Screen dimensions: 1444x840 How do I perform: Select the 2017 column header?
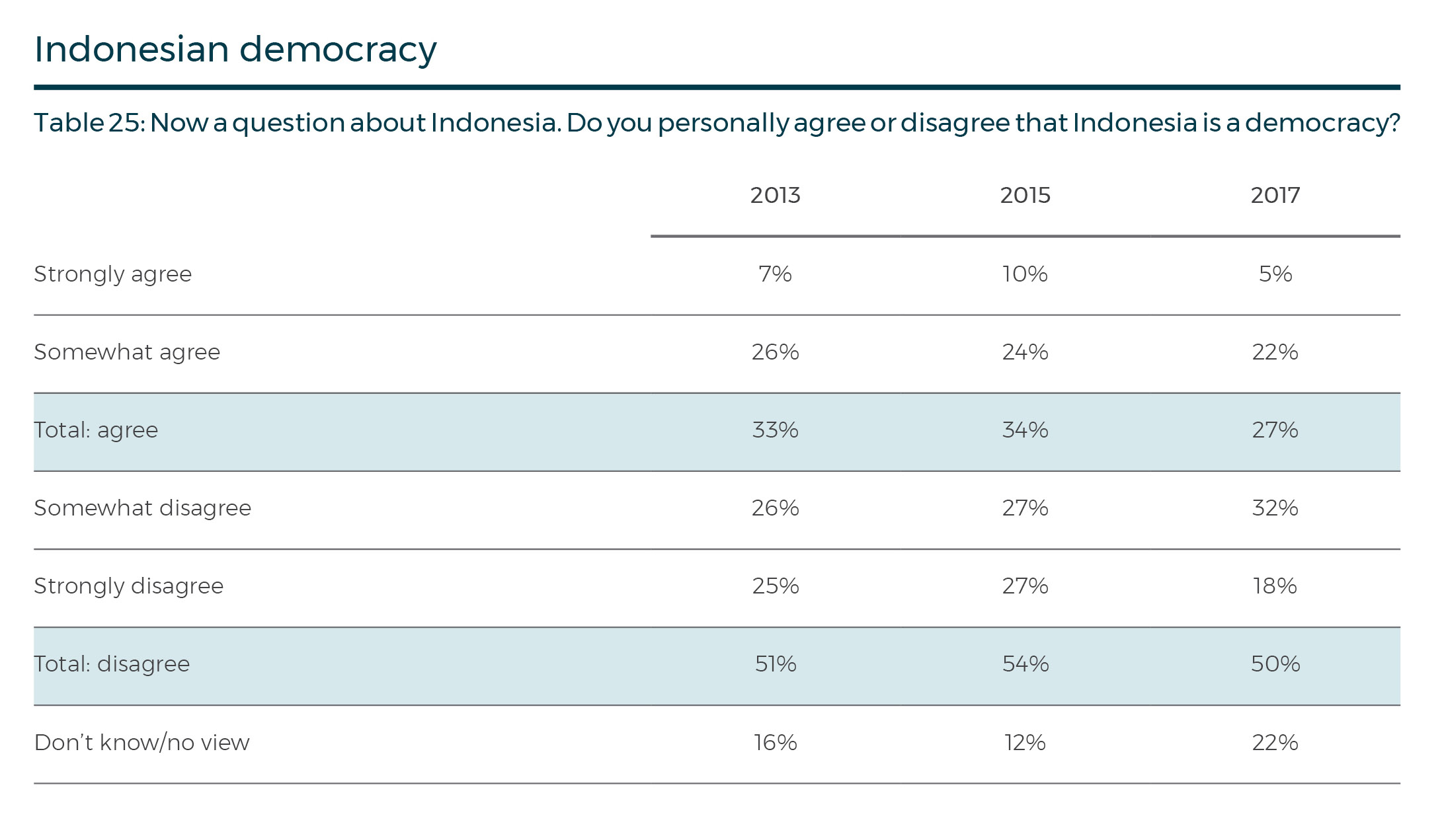(x=1275, y=196)
